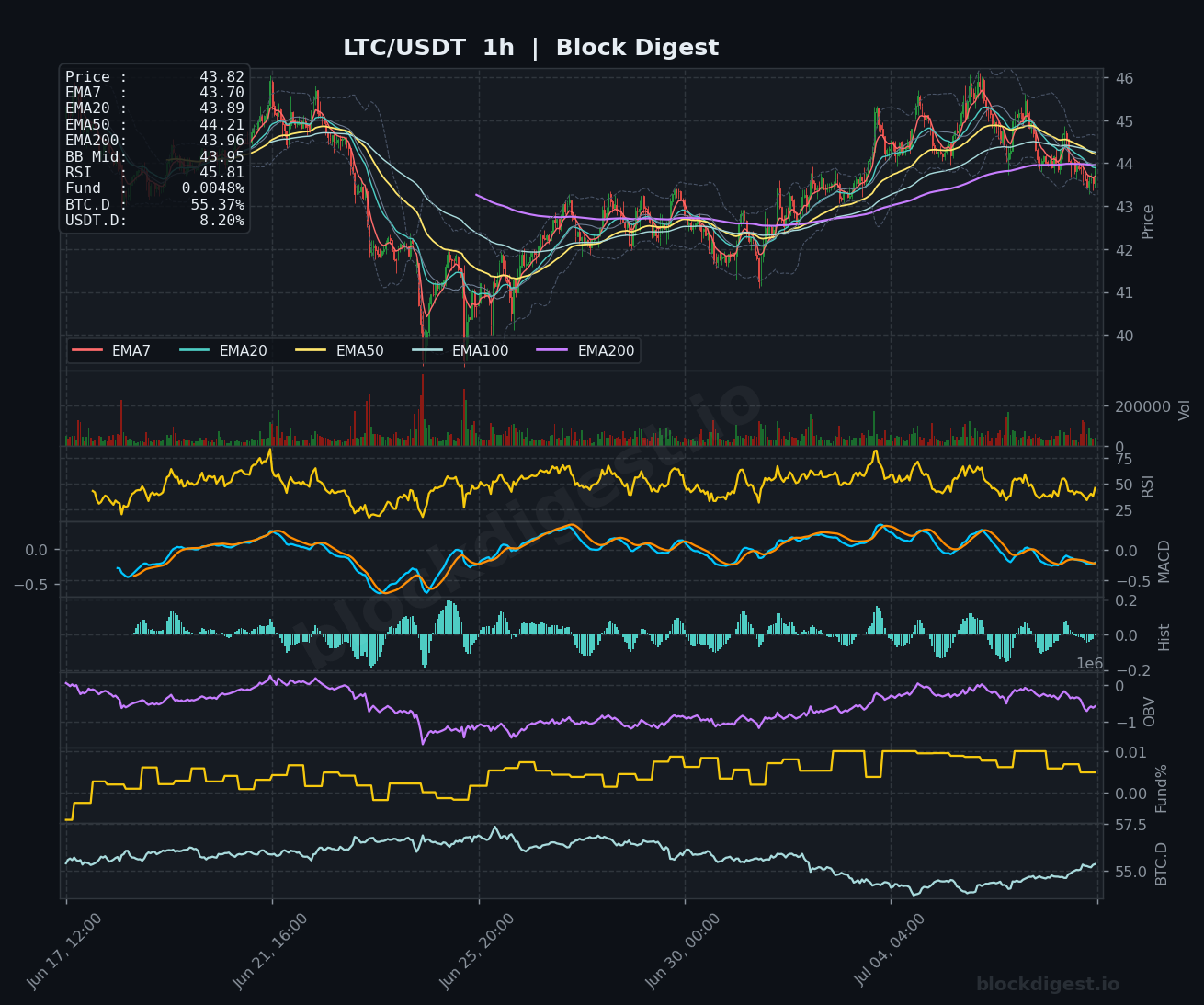
Task: Click the RSI axis label
Action: tap(1147, 485)
